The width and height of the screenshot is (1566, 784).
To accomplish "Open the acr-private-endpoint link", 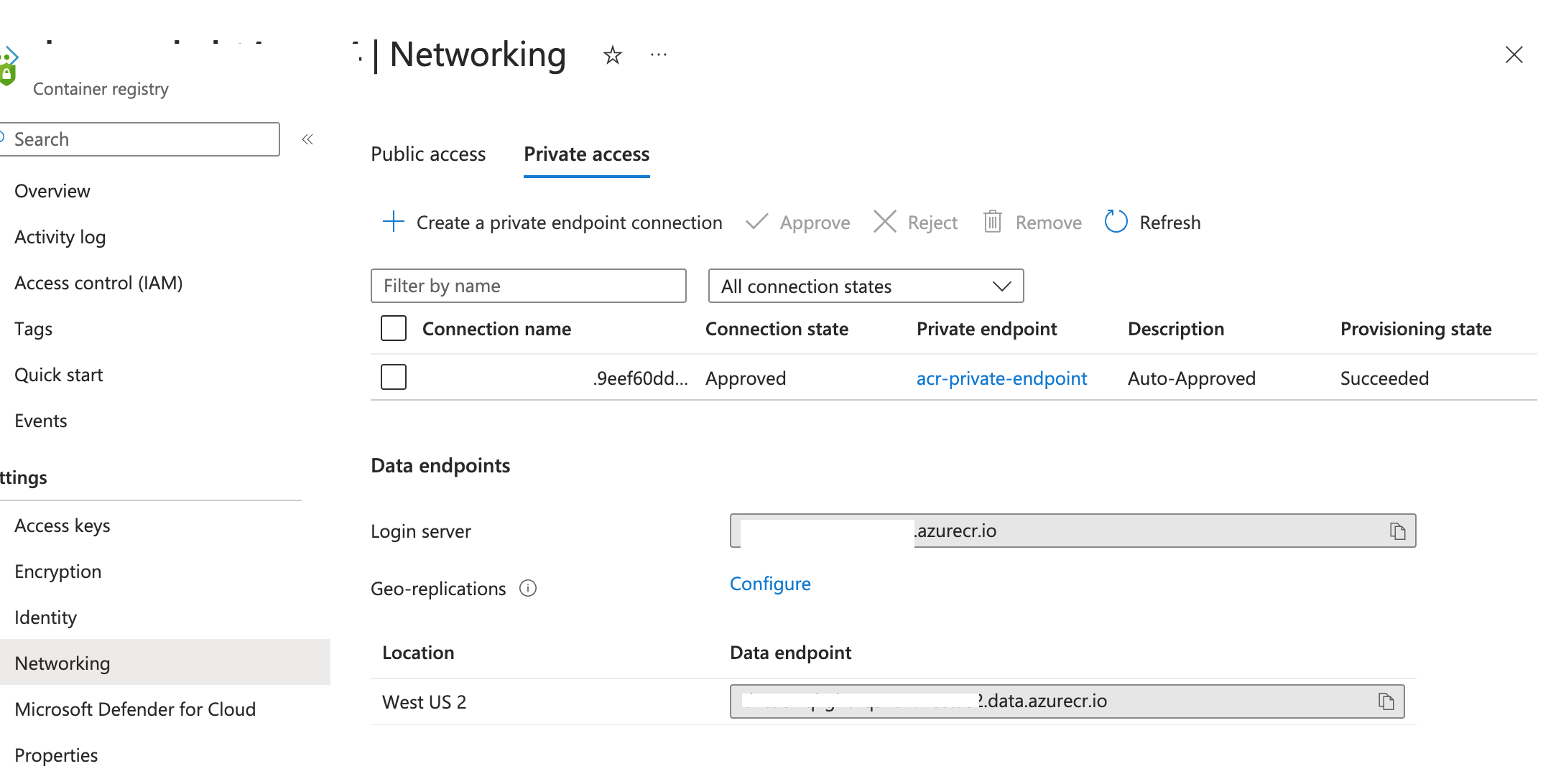I will (1001, 378).
